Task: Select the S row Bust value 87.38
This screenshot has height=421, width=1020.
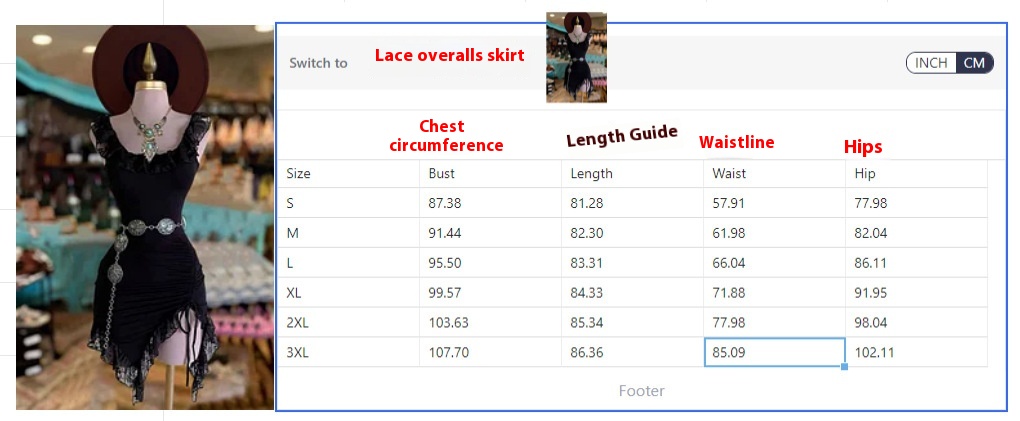Action: point(490,203)
